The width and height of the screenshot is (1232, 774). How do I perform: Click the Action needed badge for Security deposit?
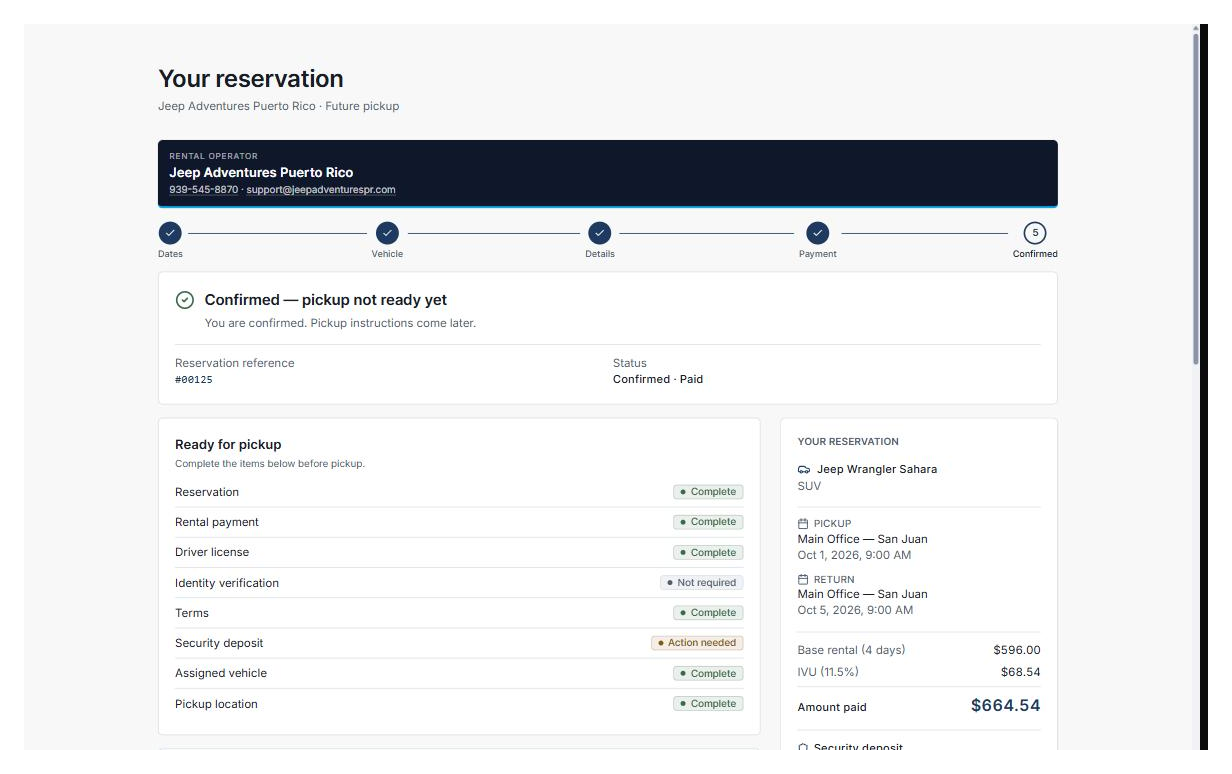tap(697, 643)
